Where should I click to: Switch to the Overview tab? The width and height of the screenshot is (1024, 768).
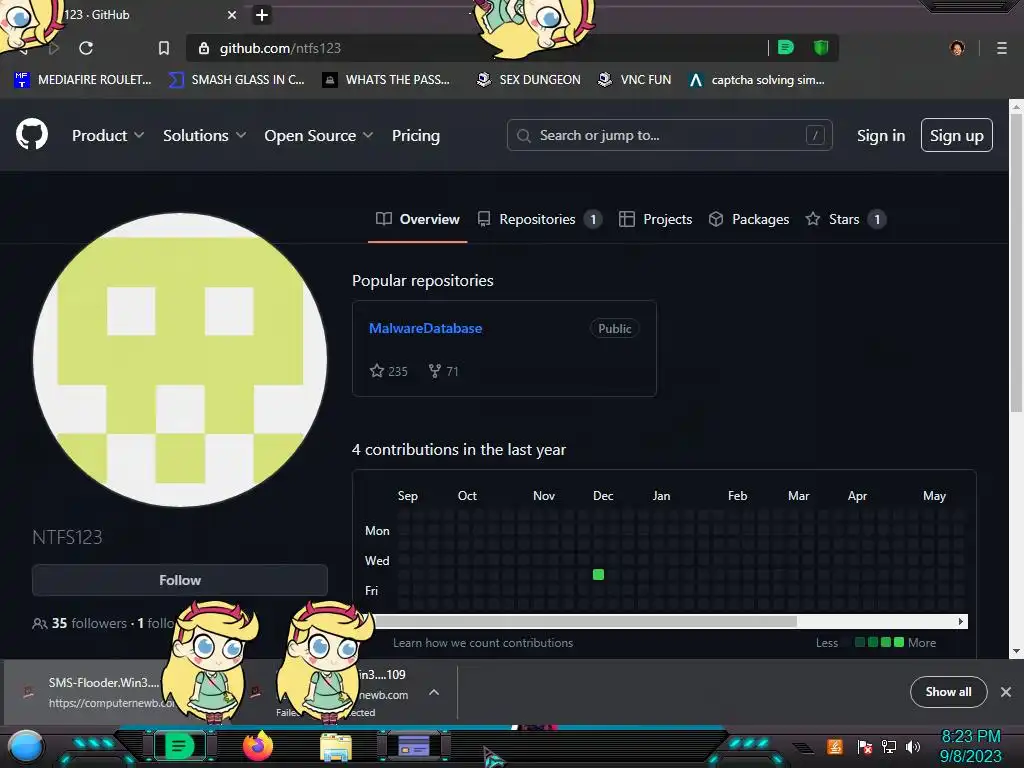tap(417, 219)
